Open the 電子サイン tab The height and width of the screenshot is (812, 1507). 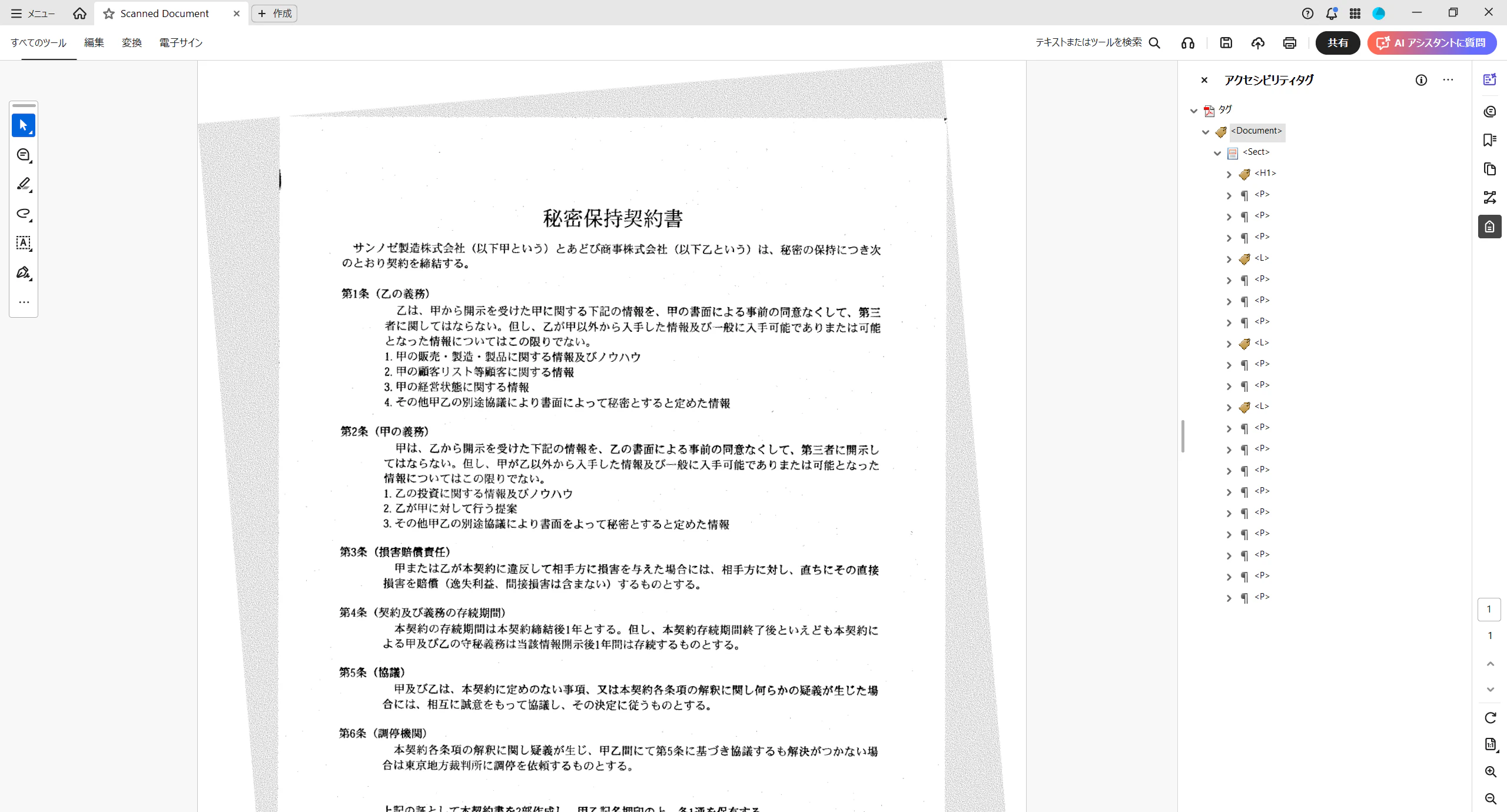(x=181, y=43)
